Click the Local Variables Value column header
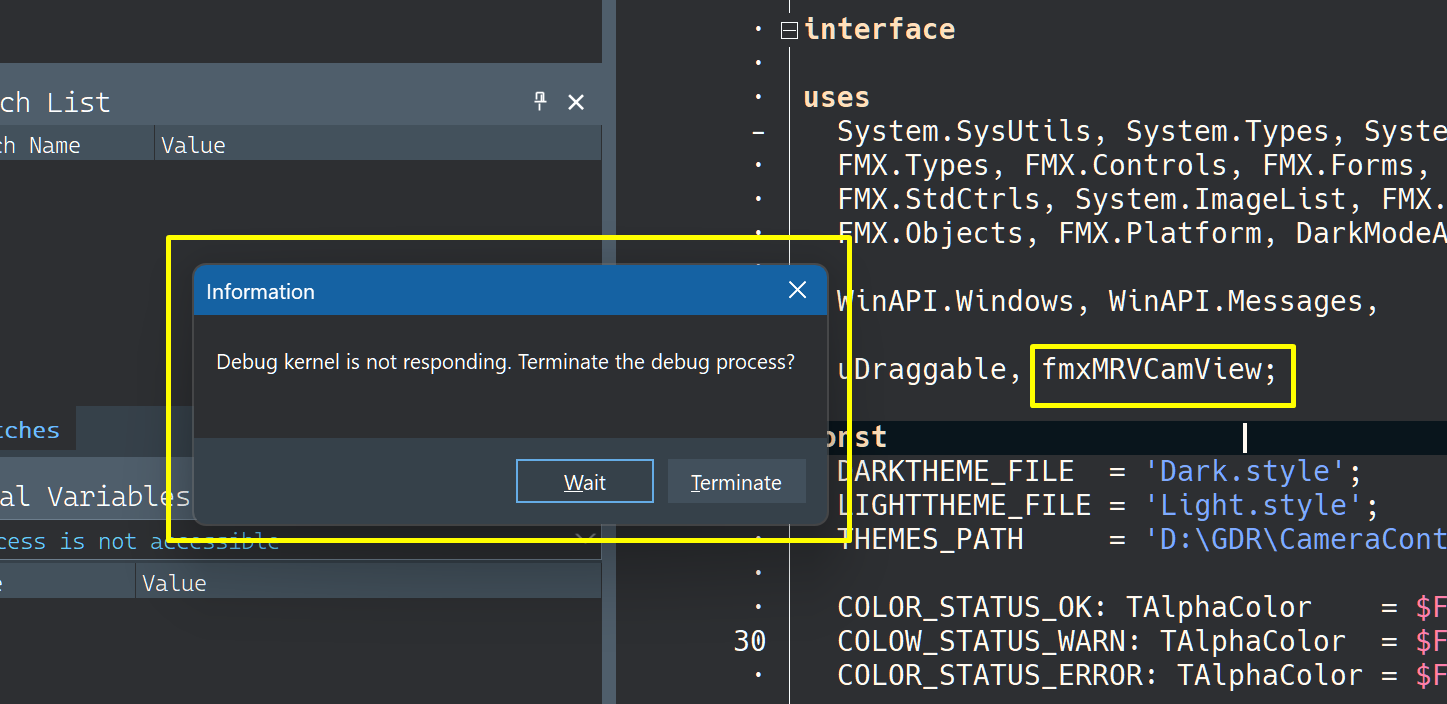This screenshot has height=704, width=1447. click(174, 583)
